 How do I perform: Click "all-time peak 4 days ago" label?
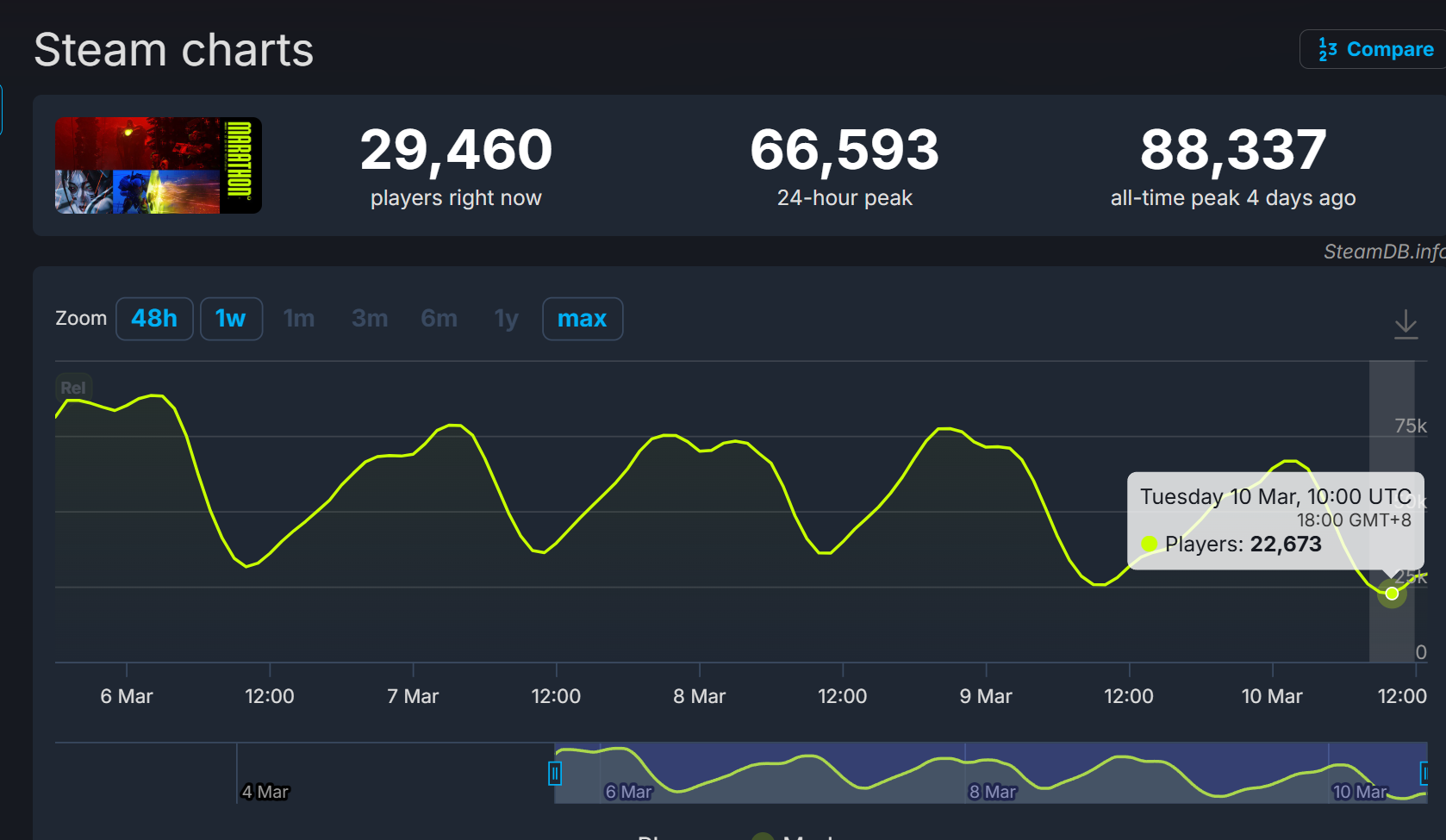[1233, 198]
